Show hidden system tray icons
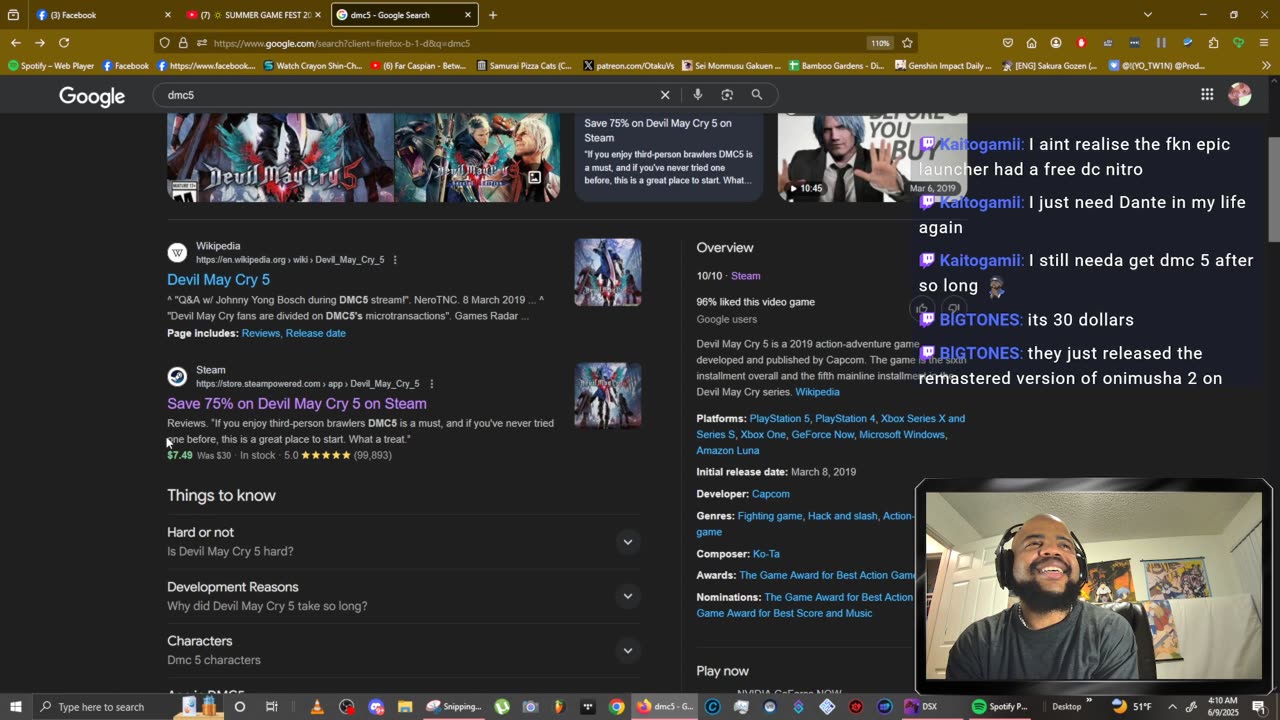This screenshot has height=720, width=1280. (x=1172, y=707)
